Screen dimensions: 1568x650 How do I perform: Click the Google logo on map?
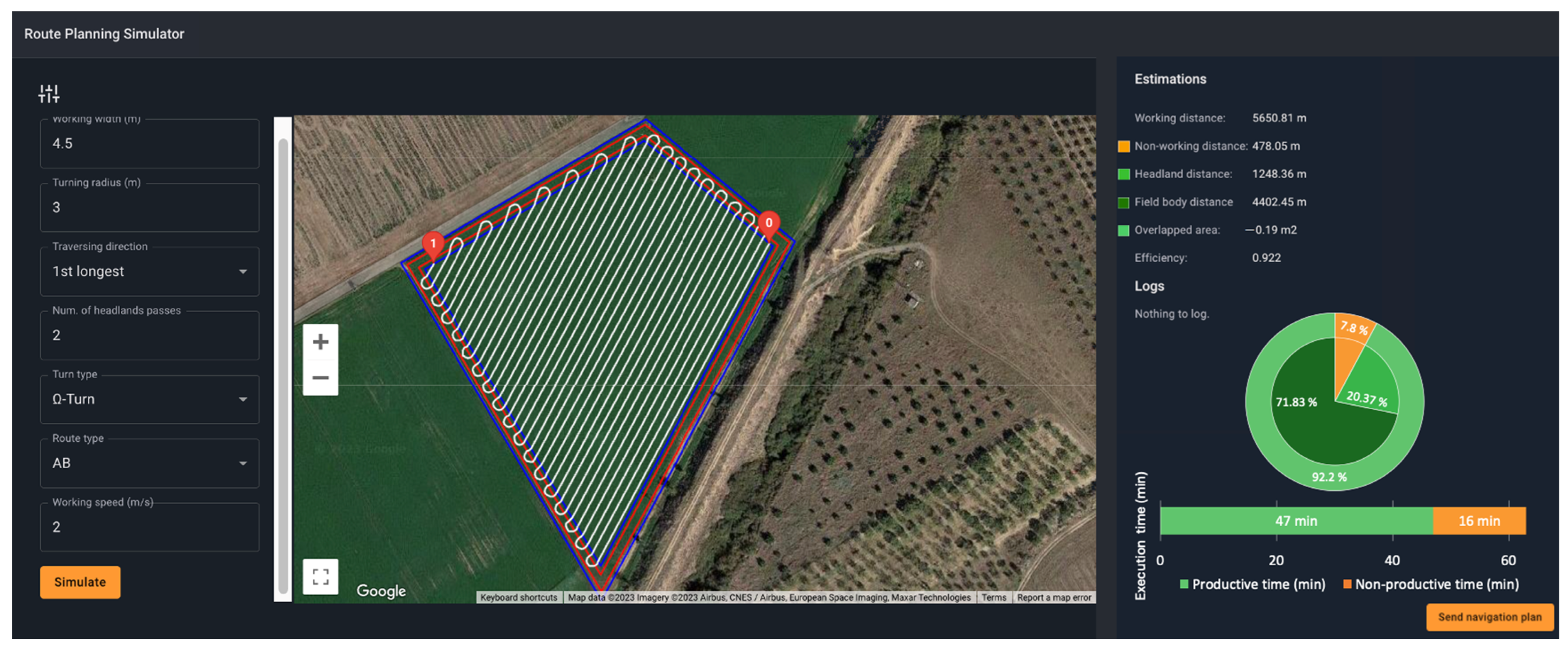381,591
